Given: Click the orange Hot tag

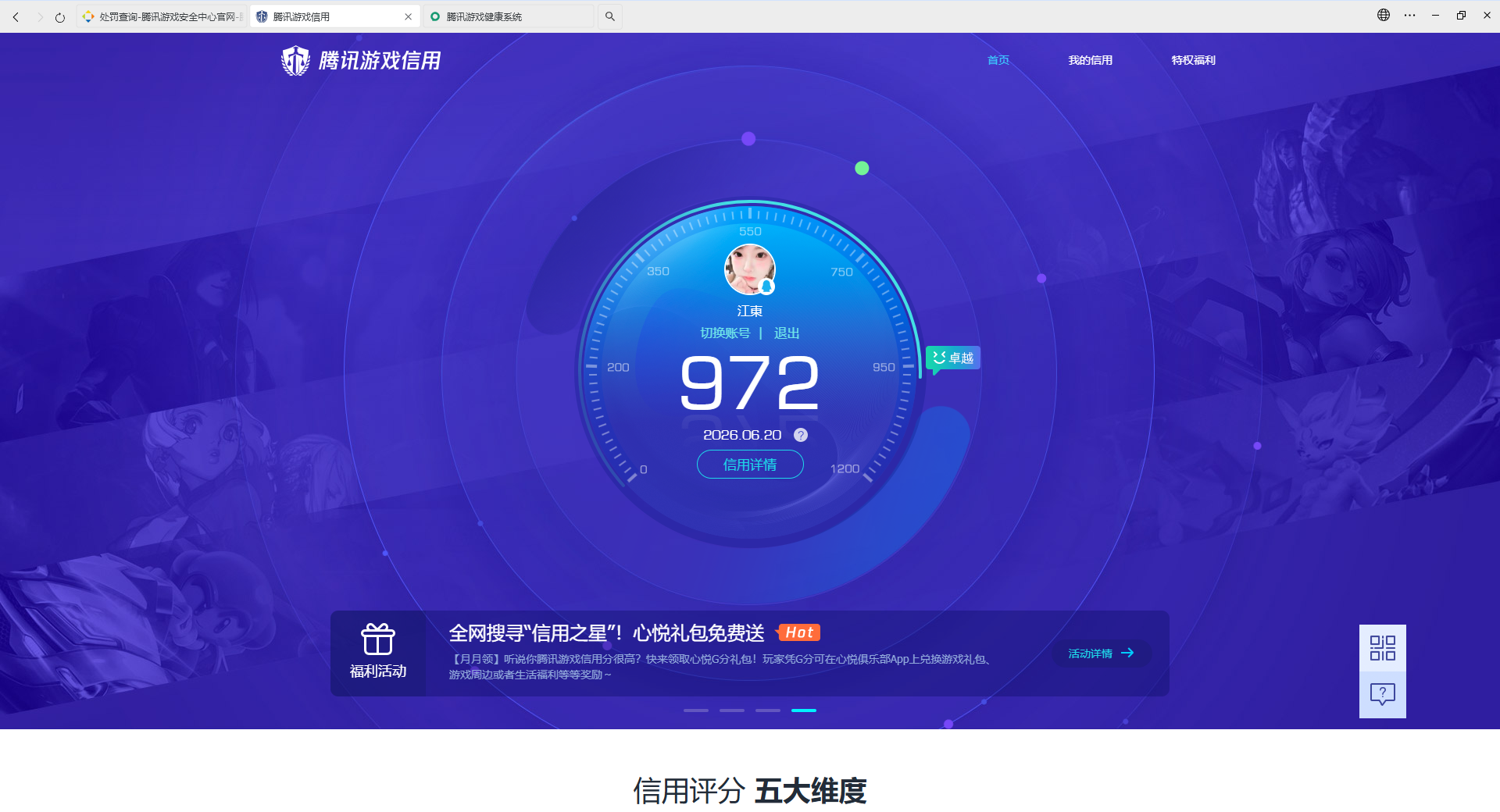Looking at the screenshot, I should pyautogui.click(x=798, y=632).
